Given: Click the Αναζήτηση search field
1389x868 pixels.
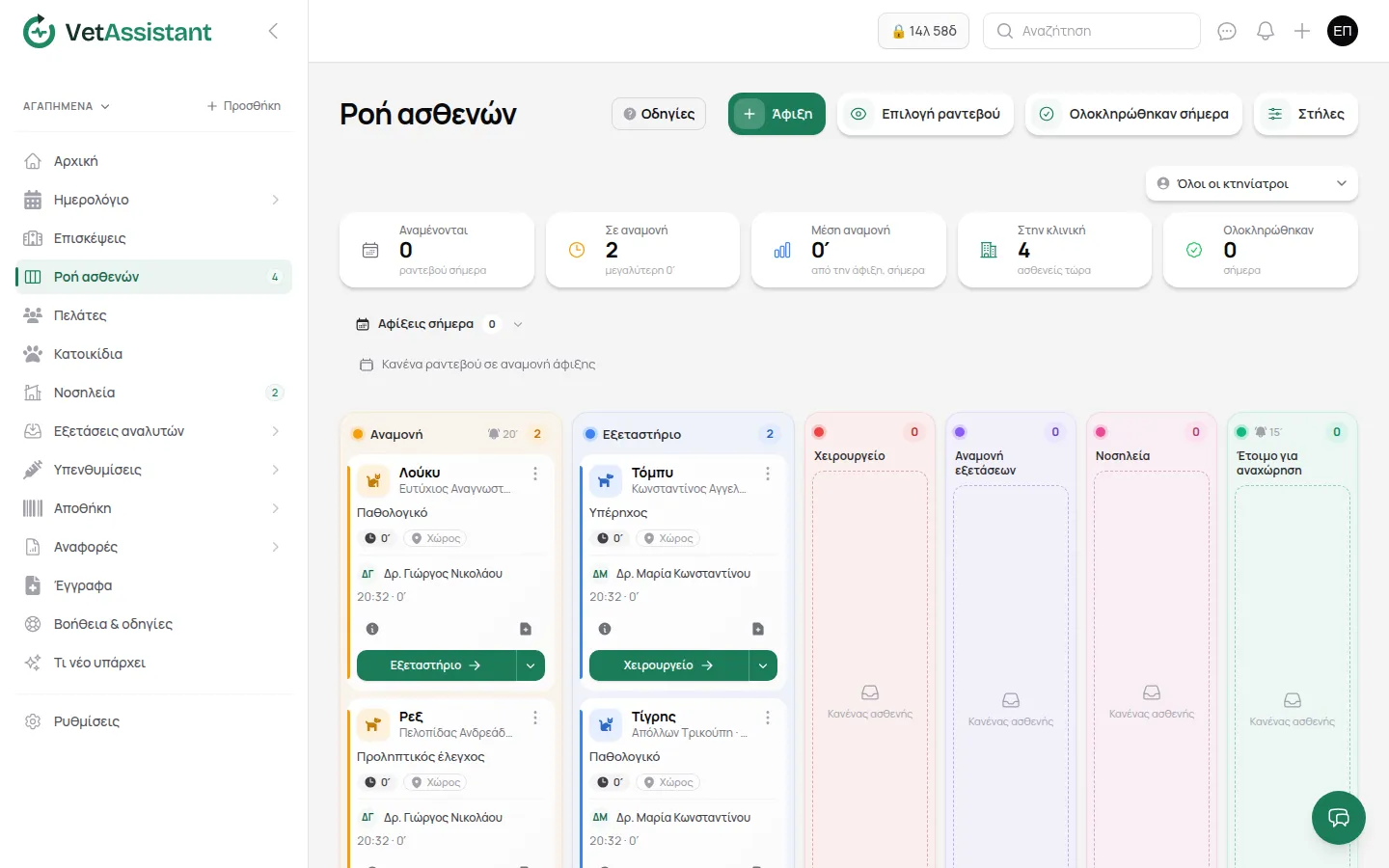Looking at the screenshot, I should tap(1092, 31).
